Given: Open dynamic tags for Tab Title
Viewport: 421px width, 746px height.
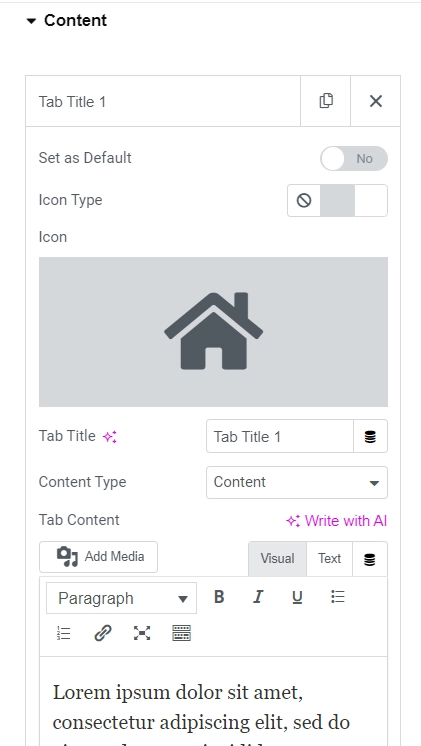Looking at the screenshot, I should point(371,436).
